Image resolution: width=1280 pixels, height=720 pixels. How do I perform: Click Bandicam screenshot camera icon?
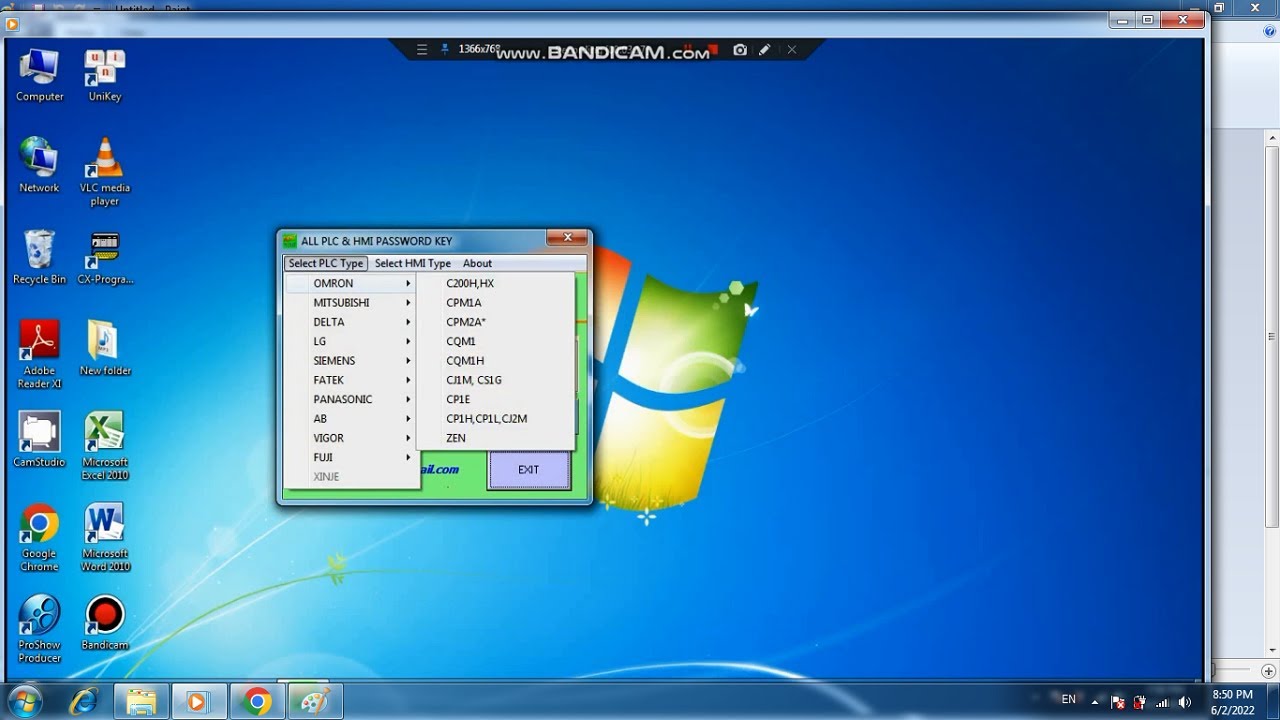pos(740,50)
